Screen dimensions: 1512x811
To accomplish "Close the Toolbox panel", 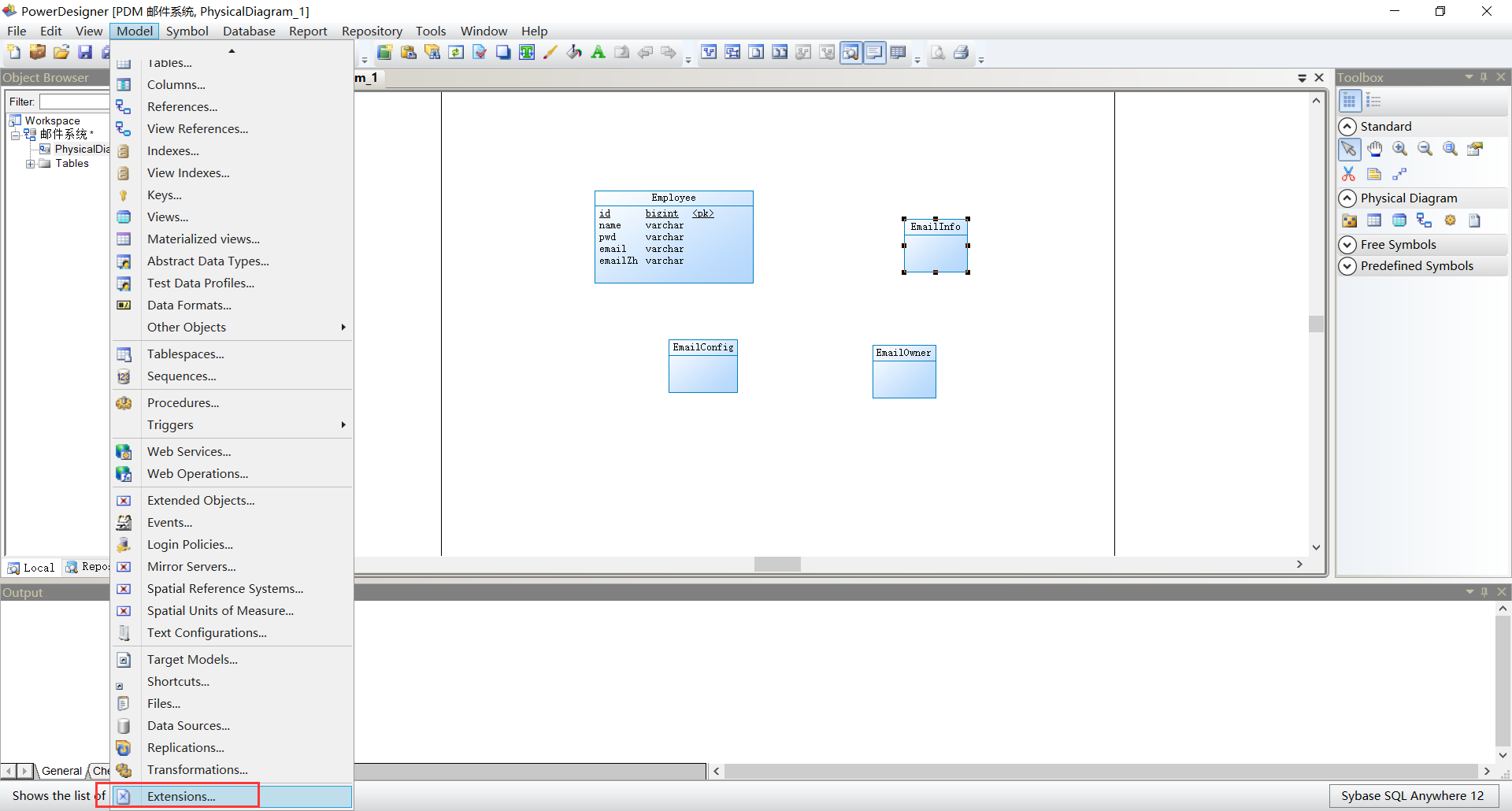I will pyautogui.click(x=1501, y=77).
